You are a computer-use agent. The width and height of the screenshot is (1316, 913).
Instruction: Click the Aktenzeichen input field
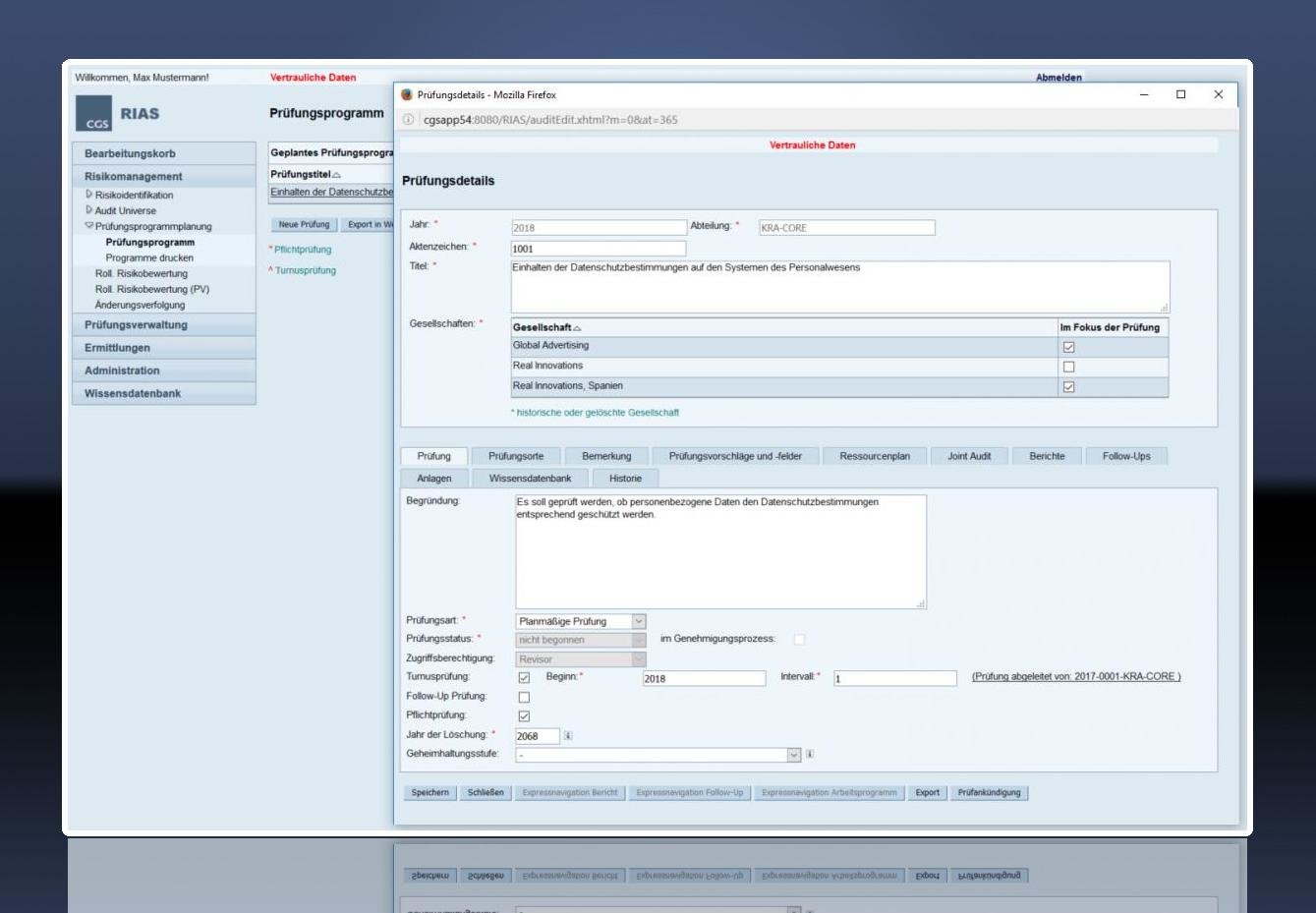point(599,249)
